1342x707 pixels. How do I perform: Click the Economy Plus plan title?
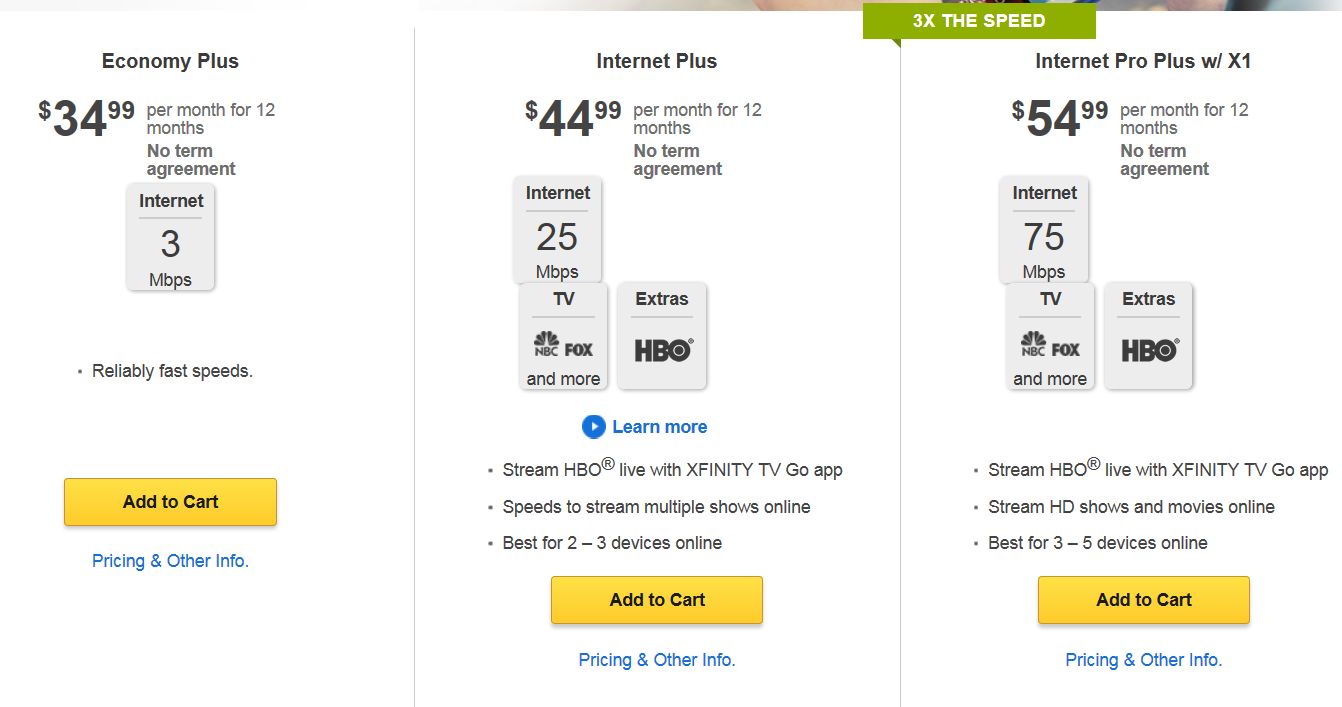point(170,61)
